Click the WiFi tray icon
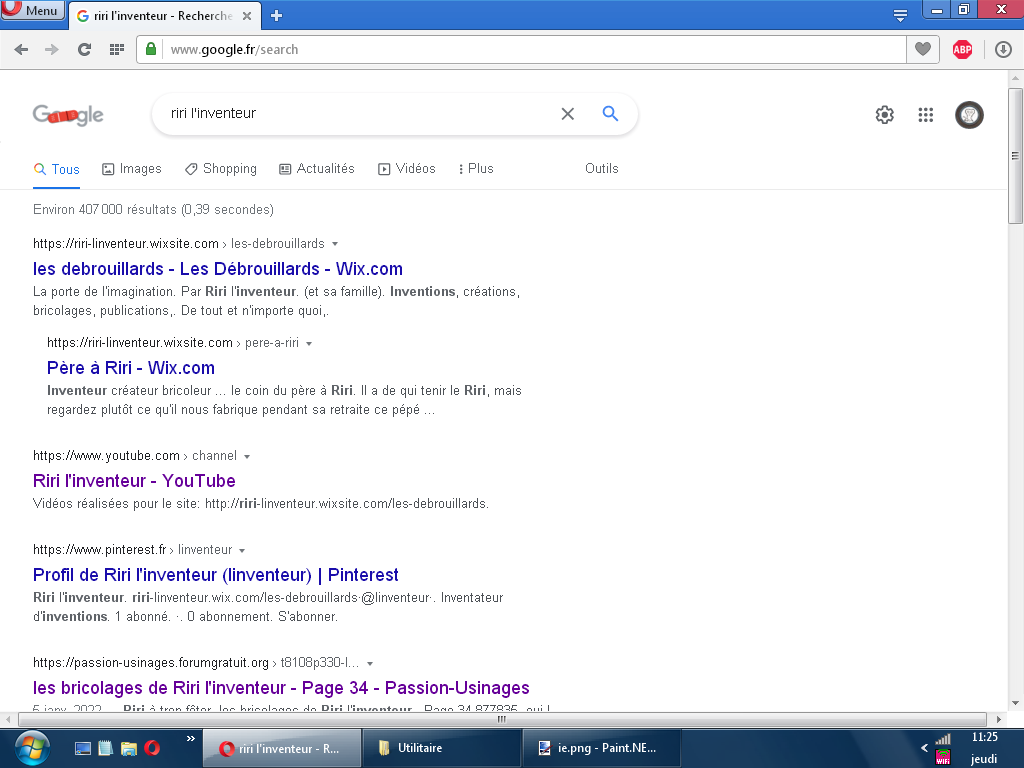Image resolution: width=1024 pixels, height=768 pixels. pos(943,758)
